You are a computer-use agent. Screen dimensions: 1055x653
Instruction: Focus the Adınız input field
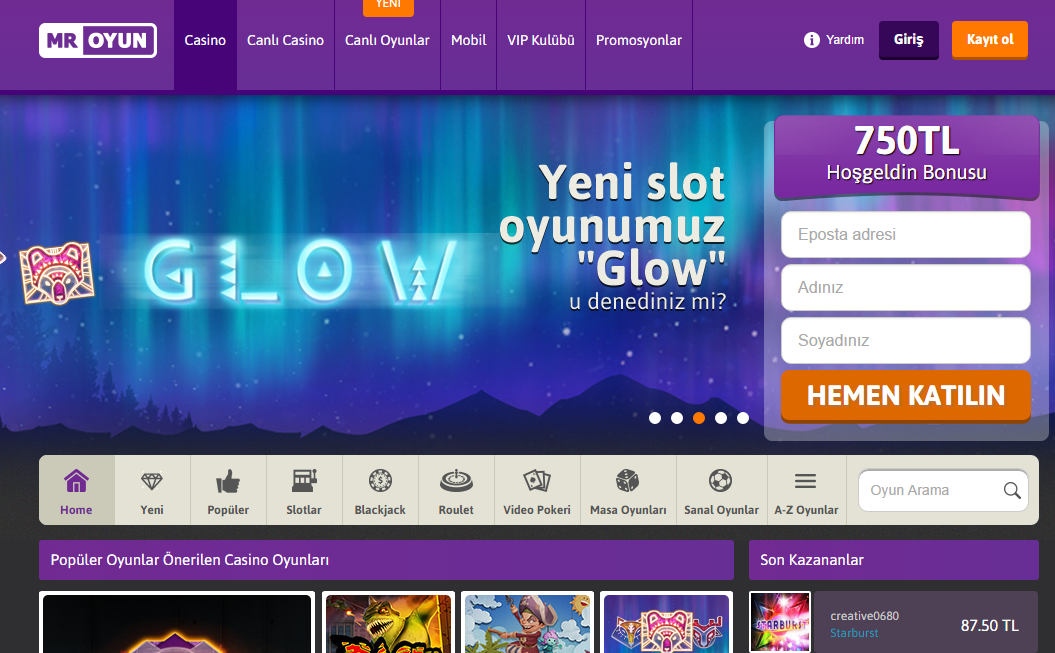pos(906,288)
